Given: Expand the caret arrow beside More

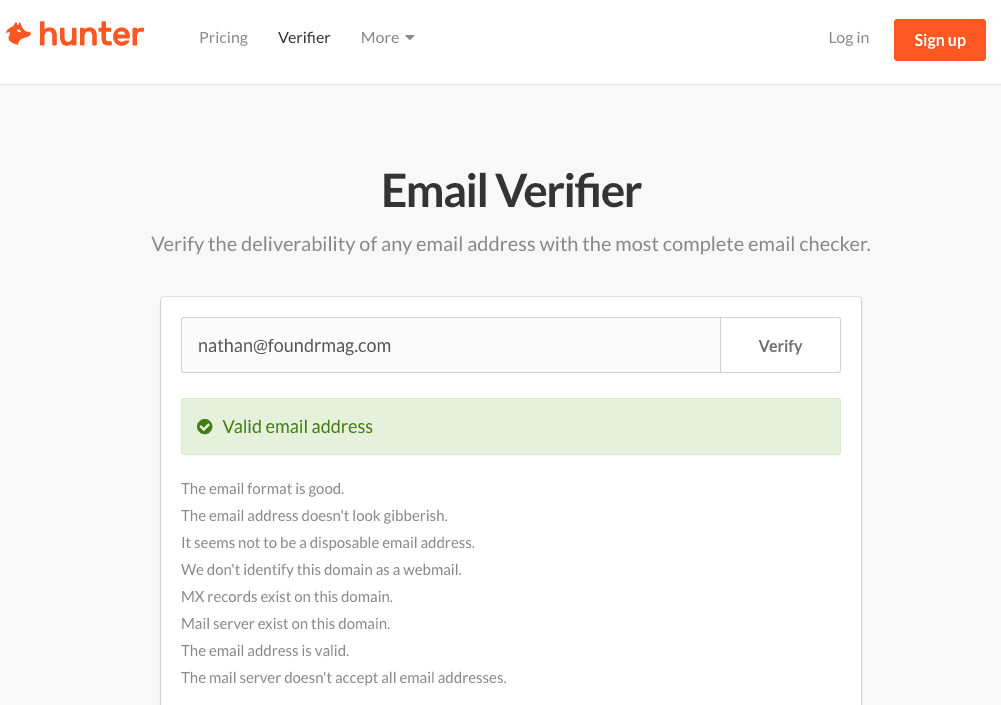Looking at the screenshot, I should pyautogui.click(x=410, y=38).
